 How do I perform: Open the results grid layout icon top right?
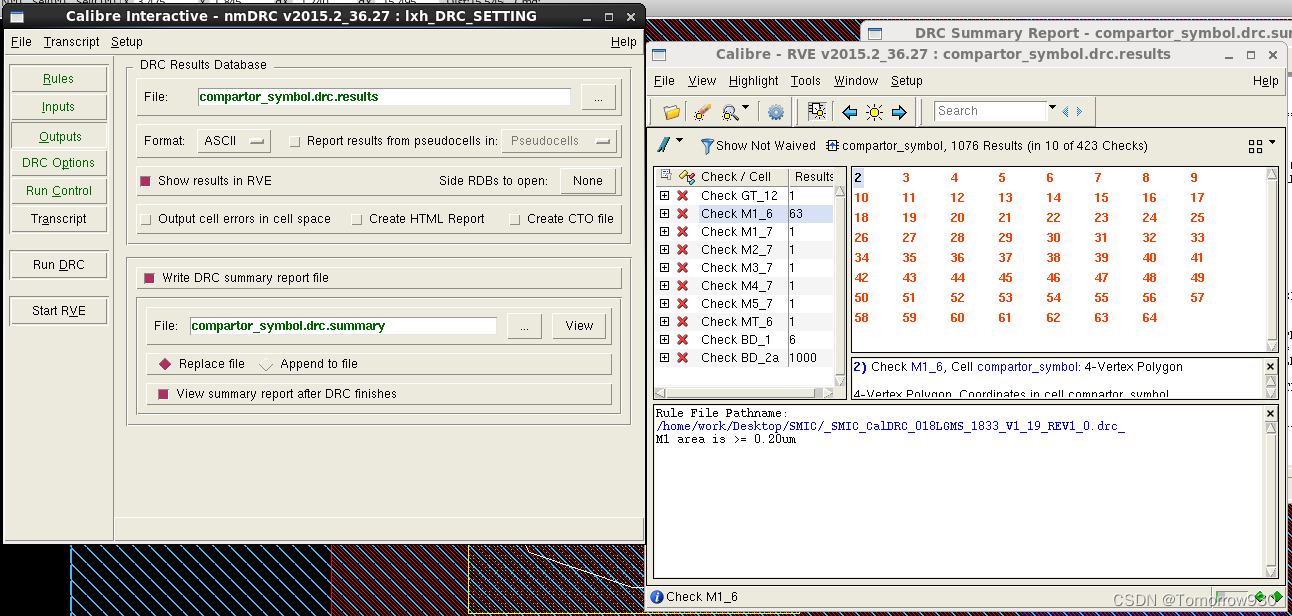pyautogui.click(x=1255, y=145)
